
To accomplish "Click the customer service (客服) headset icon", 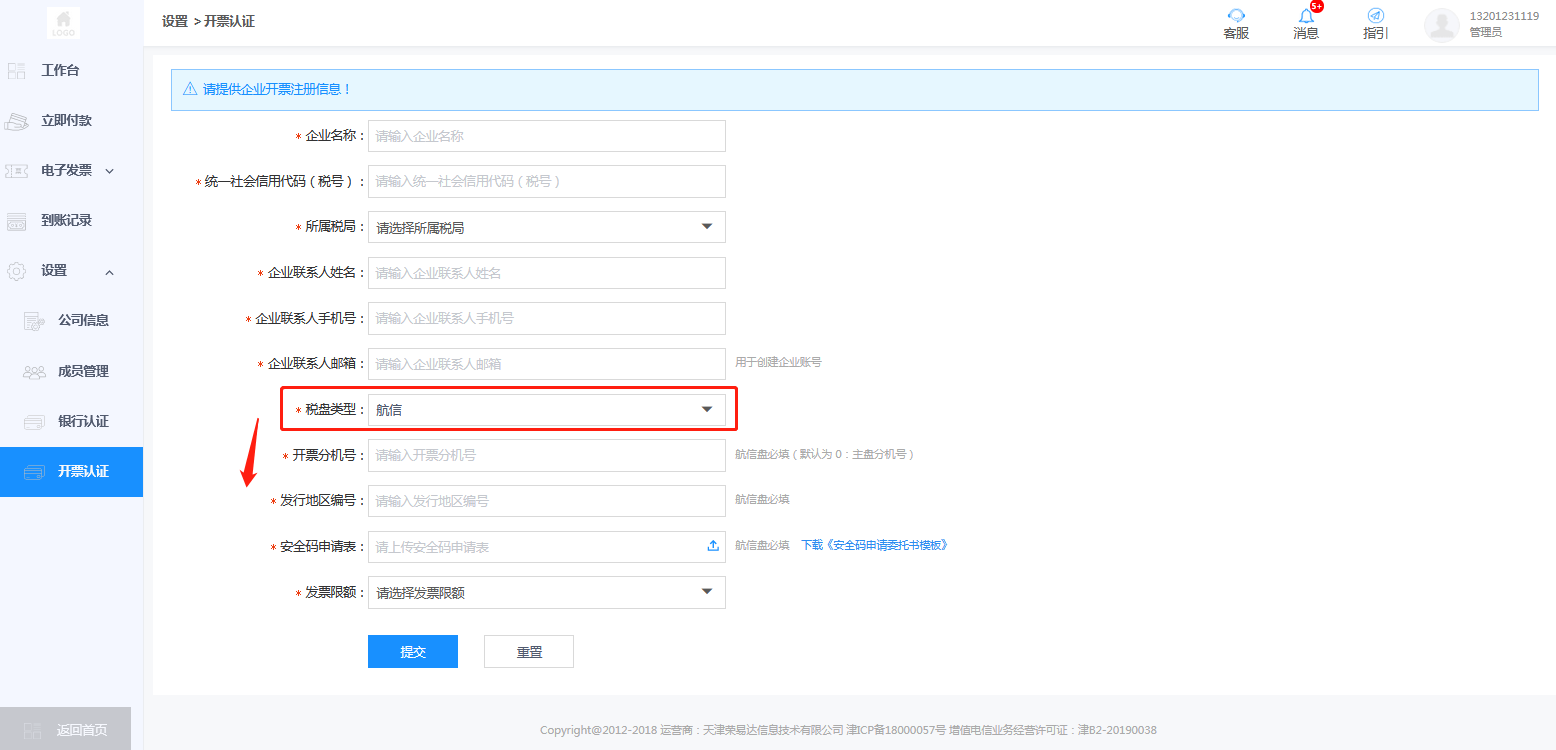I will (x=1236, y=16).
